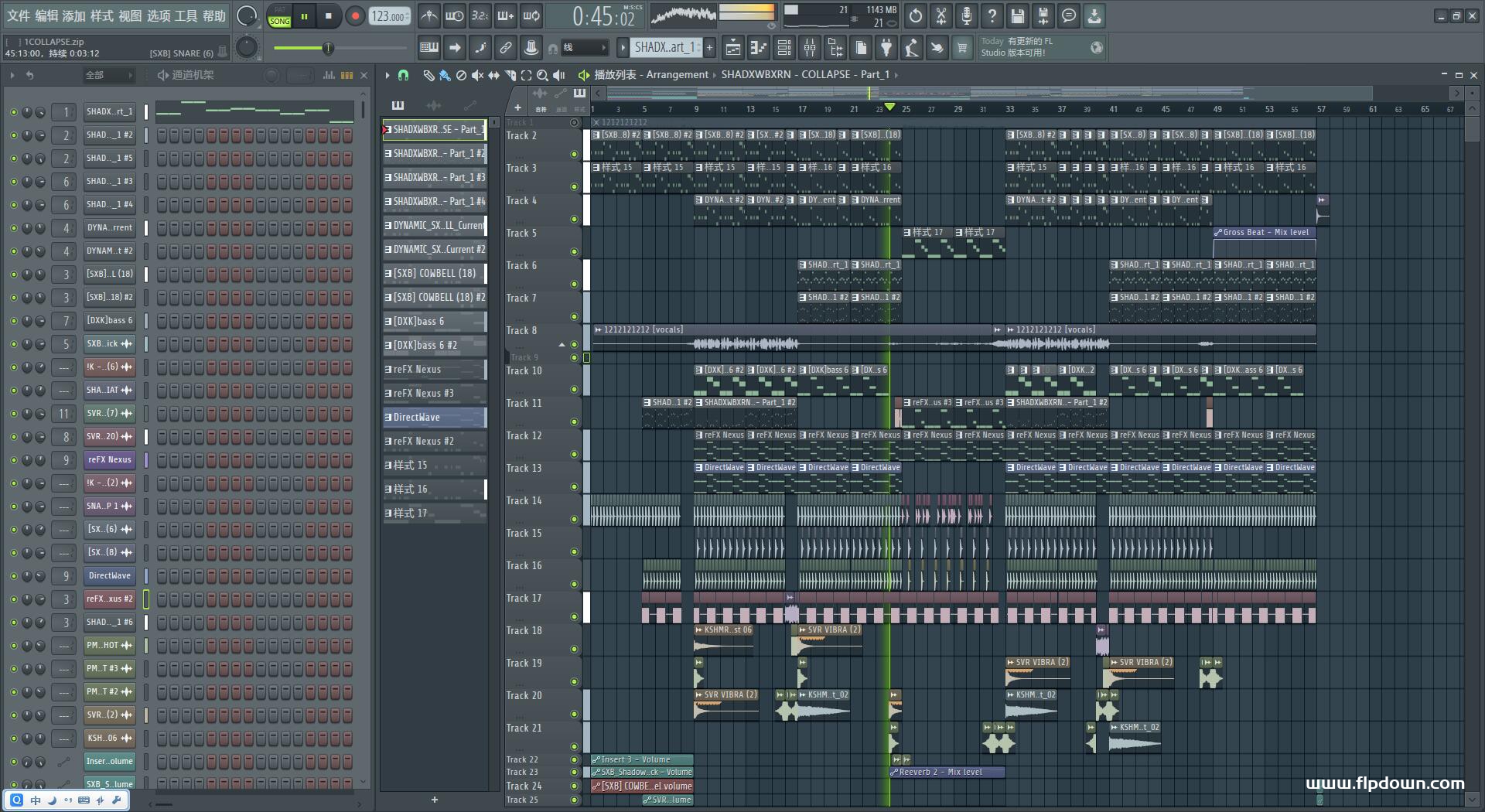Toggle the metronome icon
Screen dimensions: 1485x812
429,15
